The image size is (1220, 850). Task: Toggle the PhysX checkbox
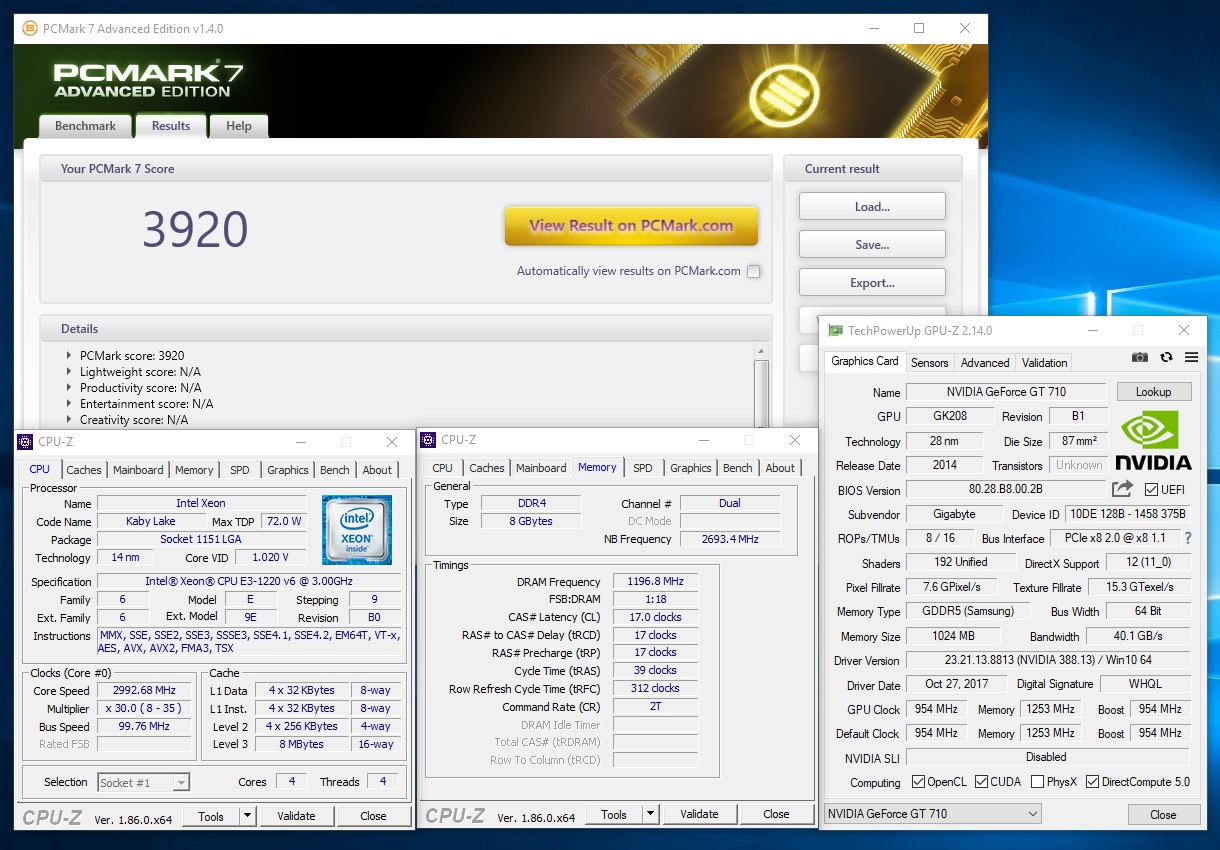pos(1037,782)
